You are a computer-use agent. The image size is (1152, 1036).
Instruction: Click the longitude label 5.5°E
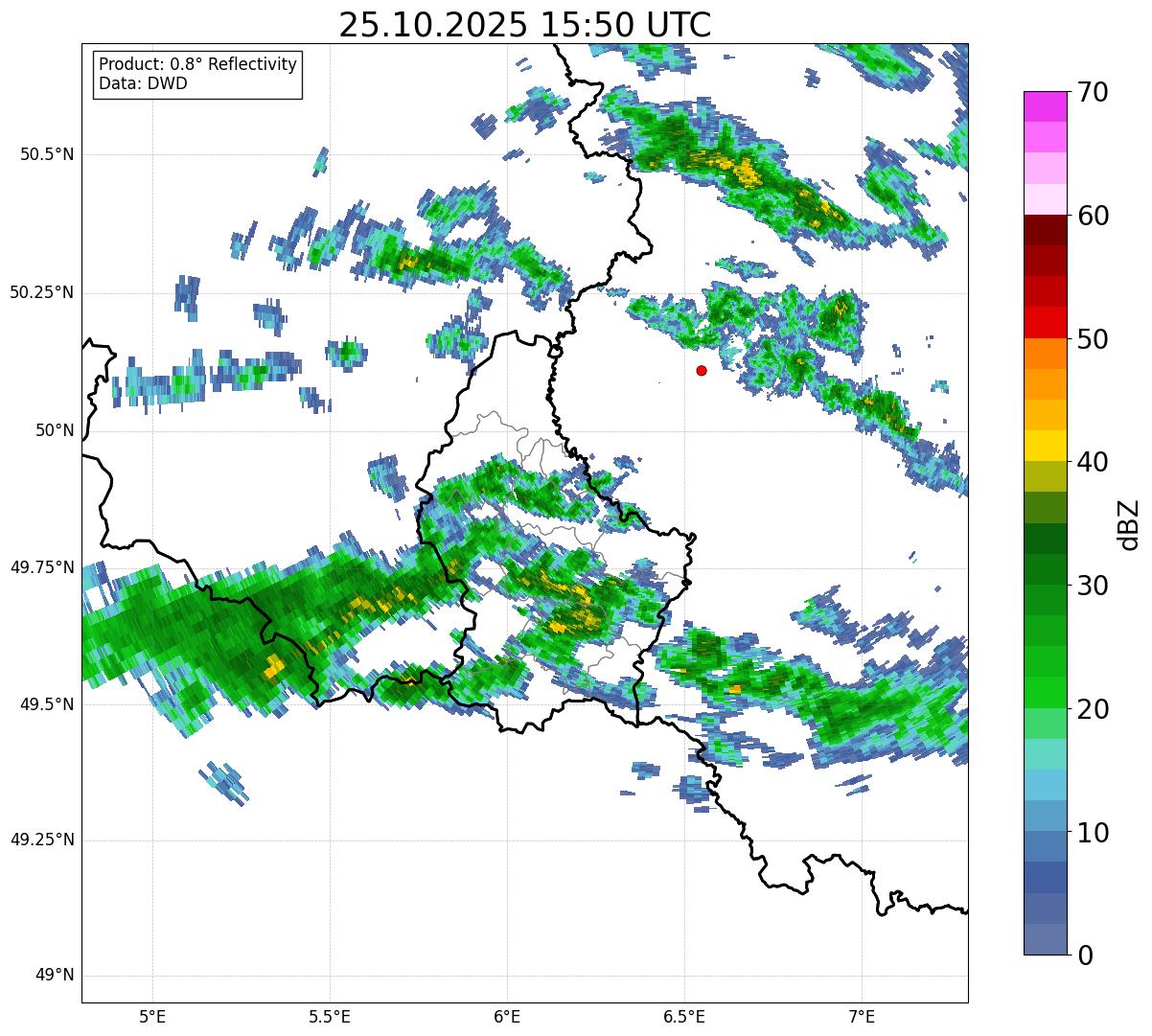[331, 1017]
